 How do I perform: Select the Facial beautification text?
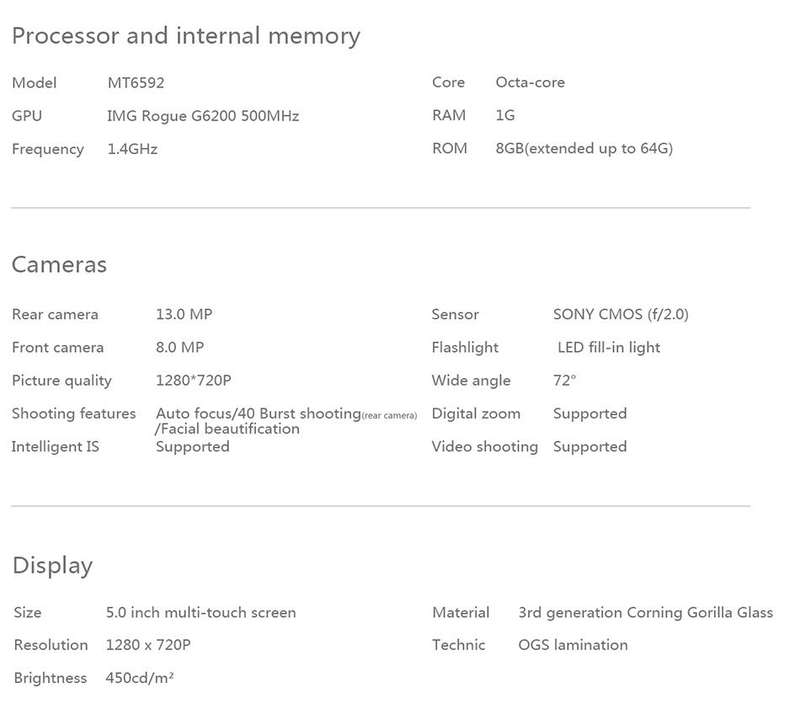point(228,429)
